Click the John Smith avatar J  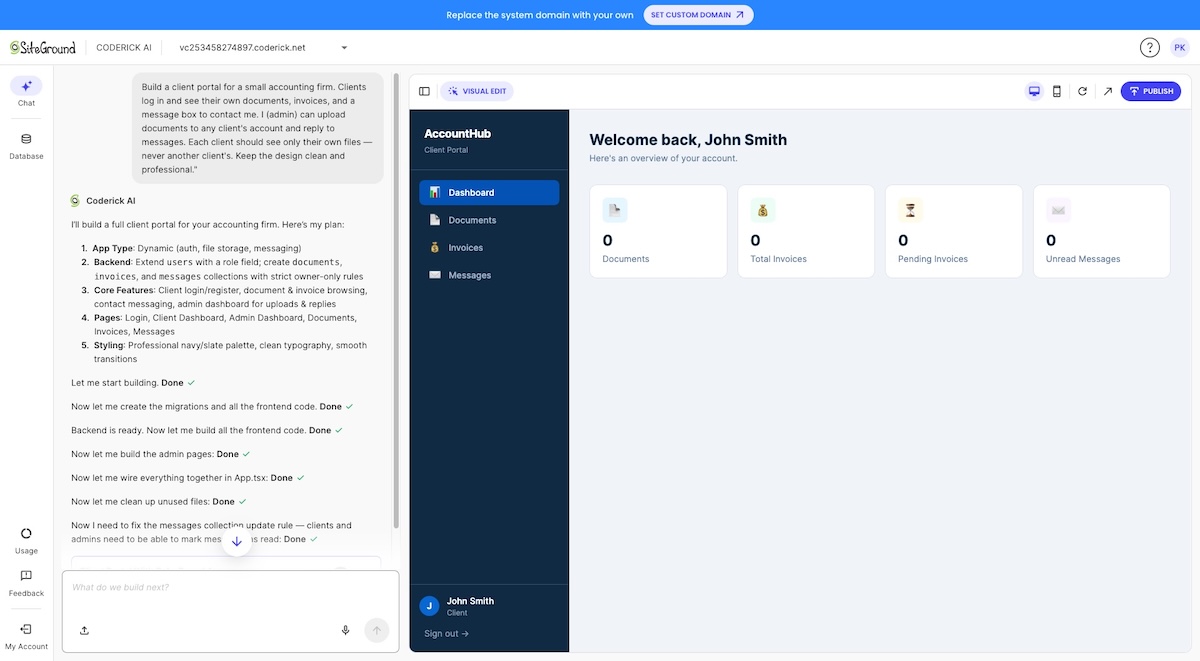(429, 605)
